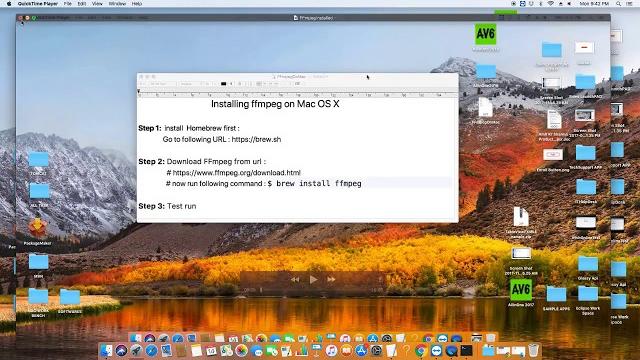
Task: Open the Help menu in the top menu bar
Action: 137,3
